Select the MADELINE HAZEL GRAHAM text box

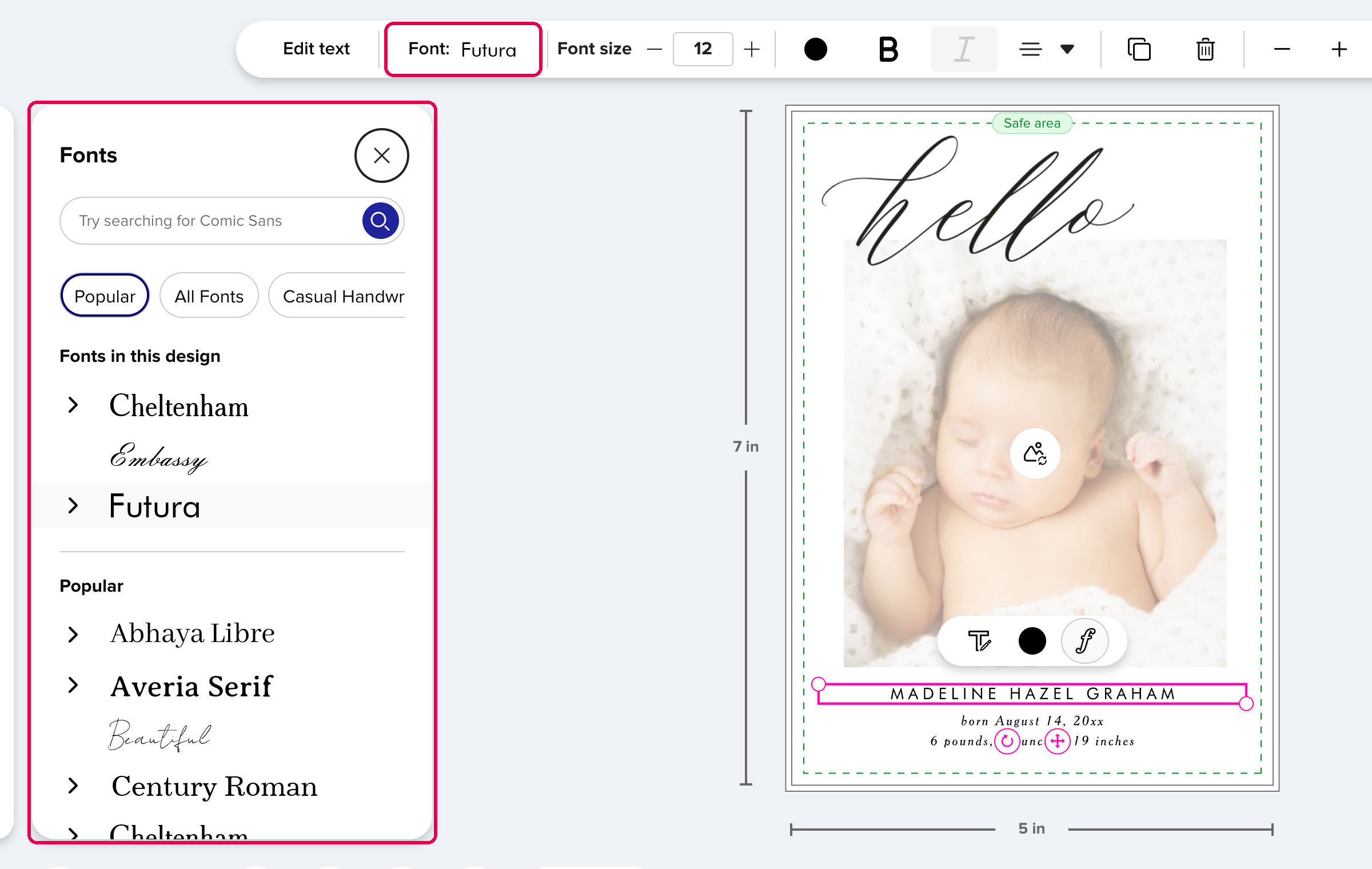[x=1032, y=693]
